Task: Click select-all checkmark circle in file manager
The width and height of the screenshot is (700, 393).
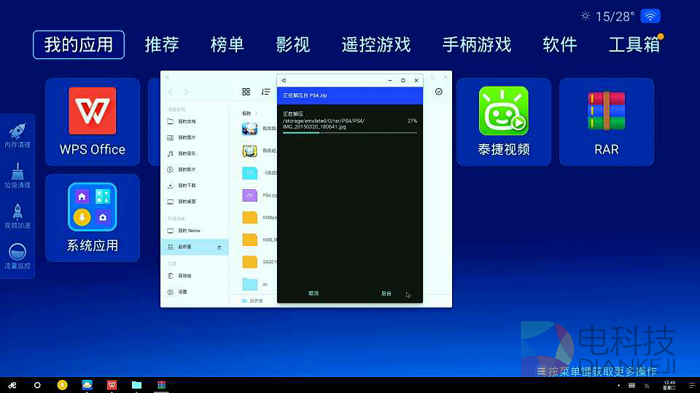Action: (439, 92)
